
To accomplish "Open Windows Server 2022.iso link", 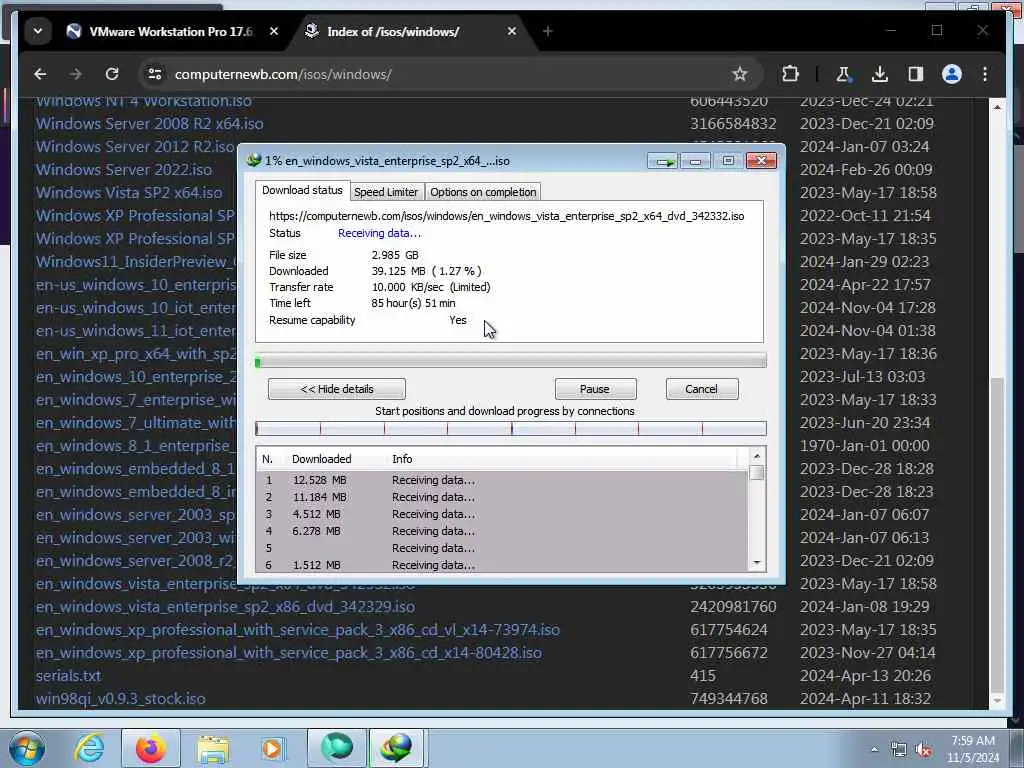I will [x=123, y=170].
